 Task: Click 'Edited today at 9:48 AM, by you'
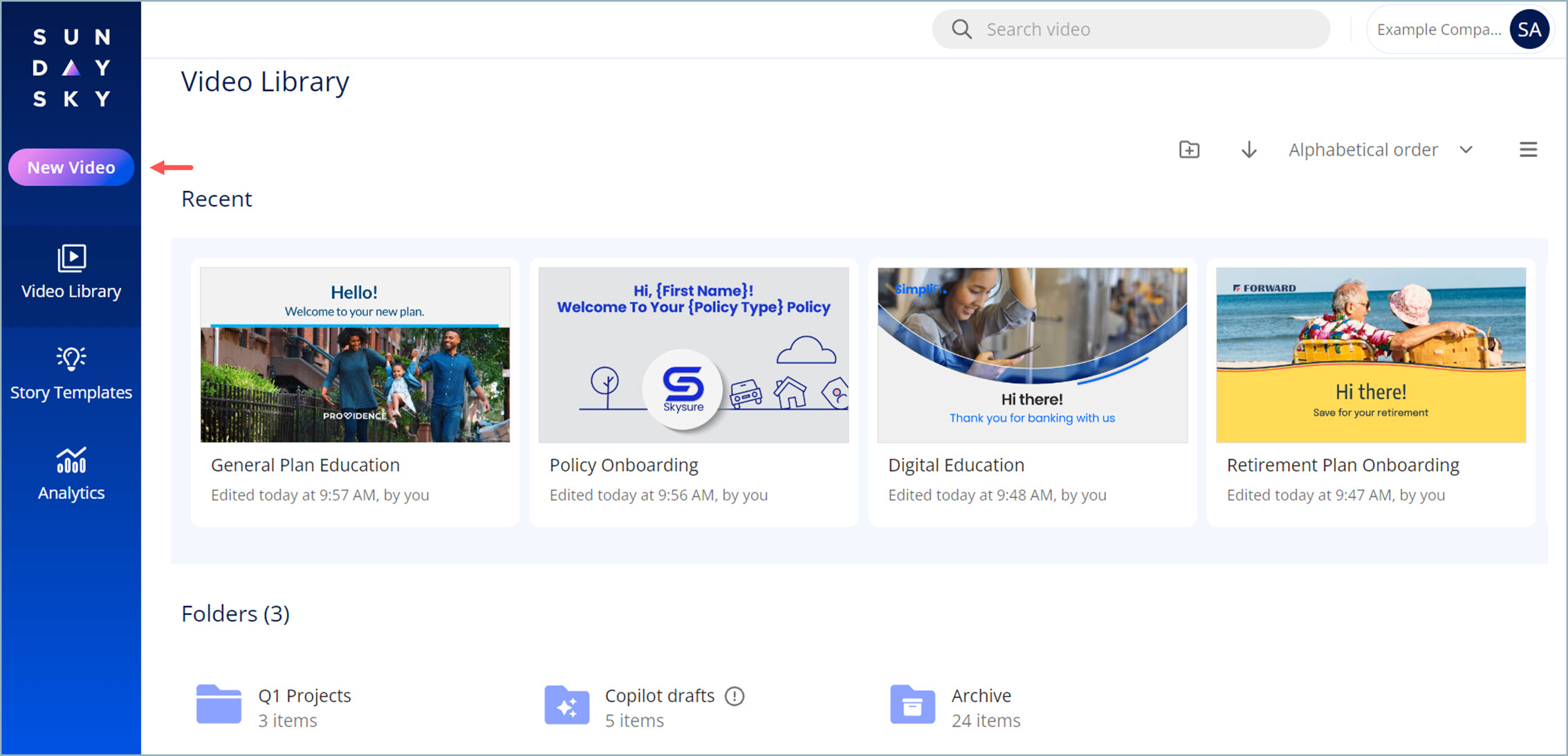tap(997, 495)
